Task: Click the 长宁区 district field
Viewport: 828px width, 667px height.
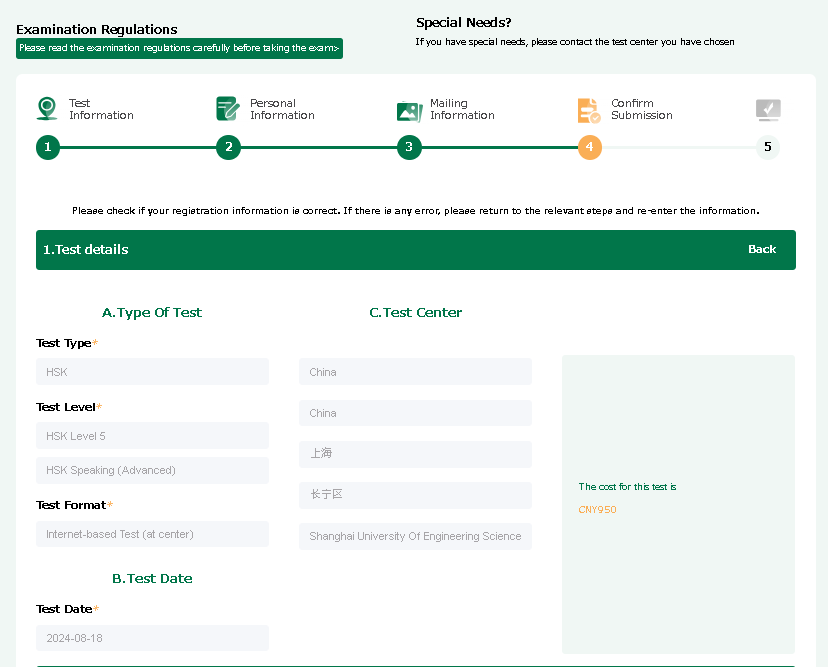Action: coord(416,495)
